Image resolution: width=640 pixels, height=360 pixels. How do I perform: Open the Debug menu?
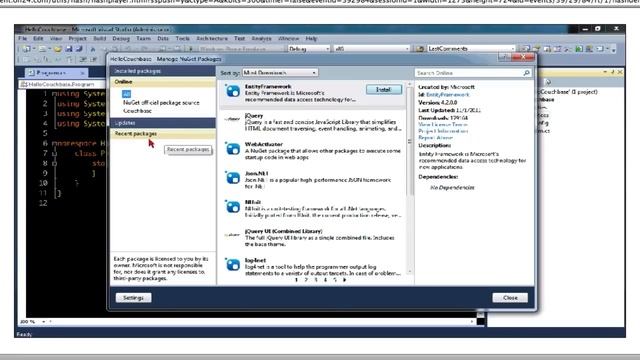pyautogui.click(x=121, y=38)
